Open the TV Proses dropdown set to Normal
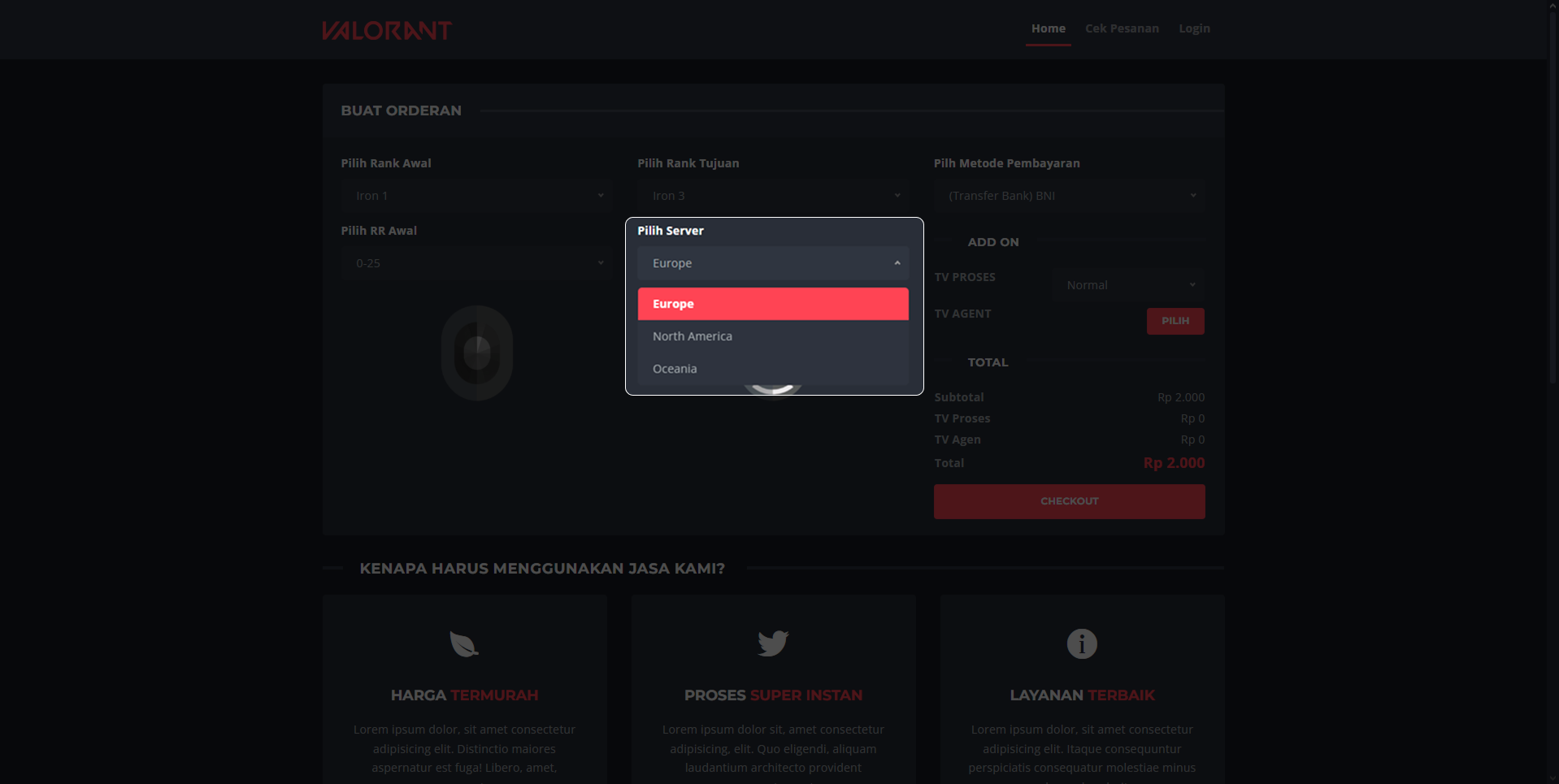 tap(1128, 285)
